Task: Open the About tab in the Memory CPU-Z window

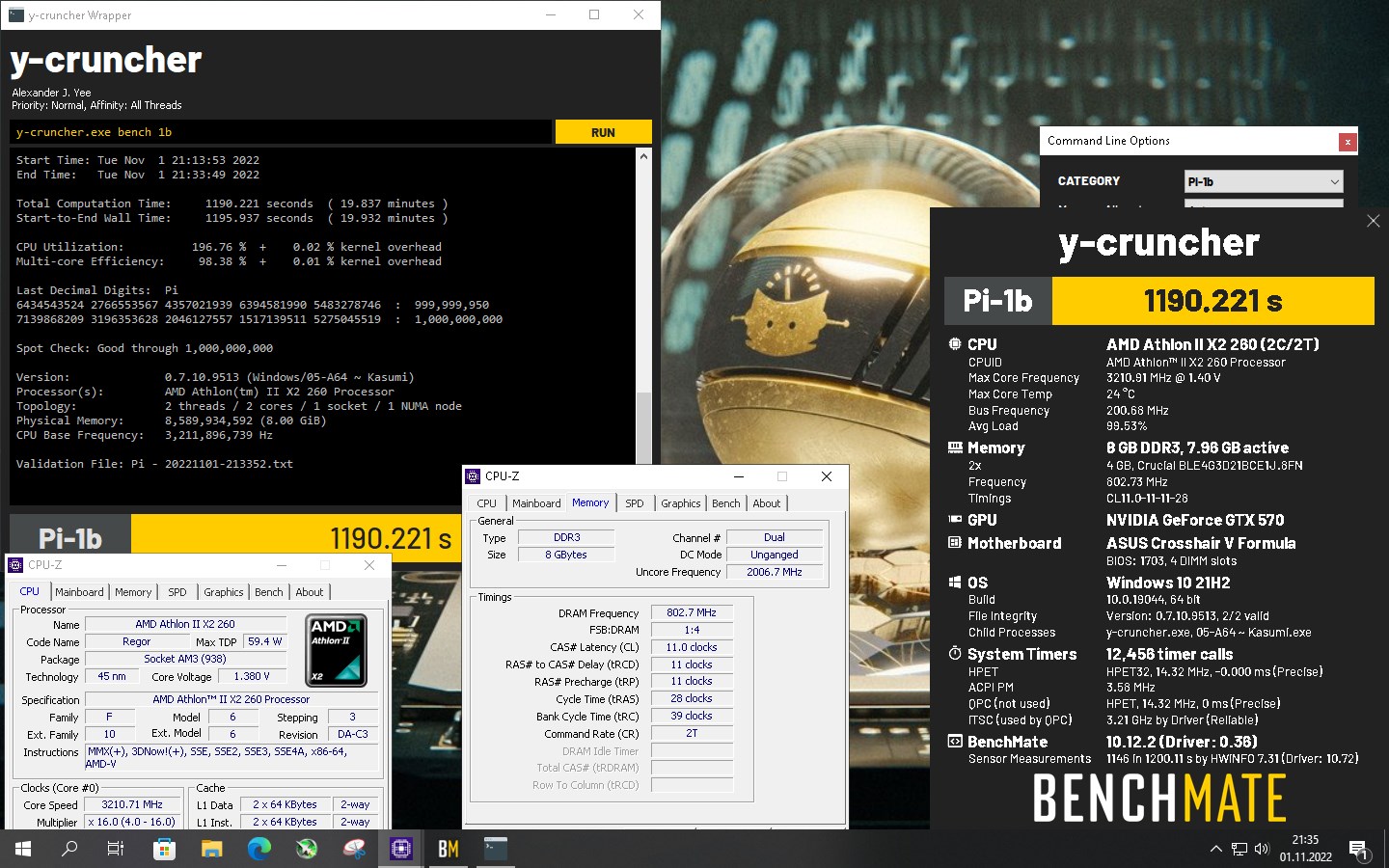Action: click(x=767, y=503)
